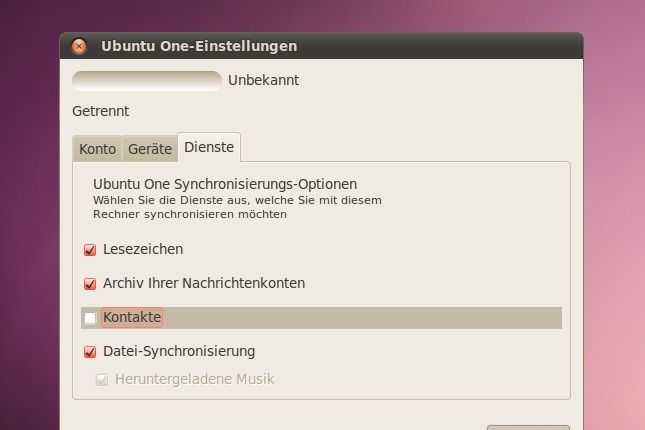
Task: Click the Ubuntu One-Einstellungen title bar
Action: [320, 46]
